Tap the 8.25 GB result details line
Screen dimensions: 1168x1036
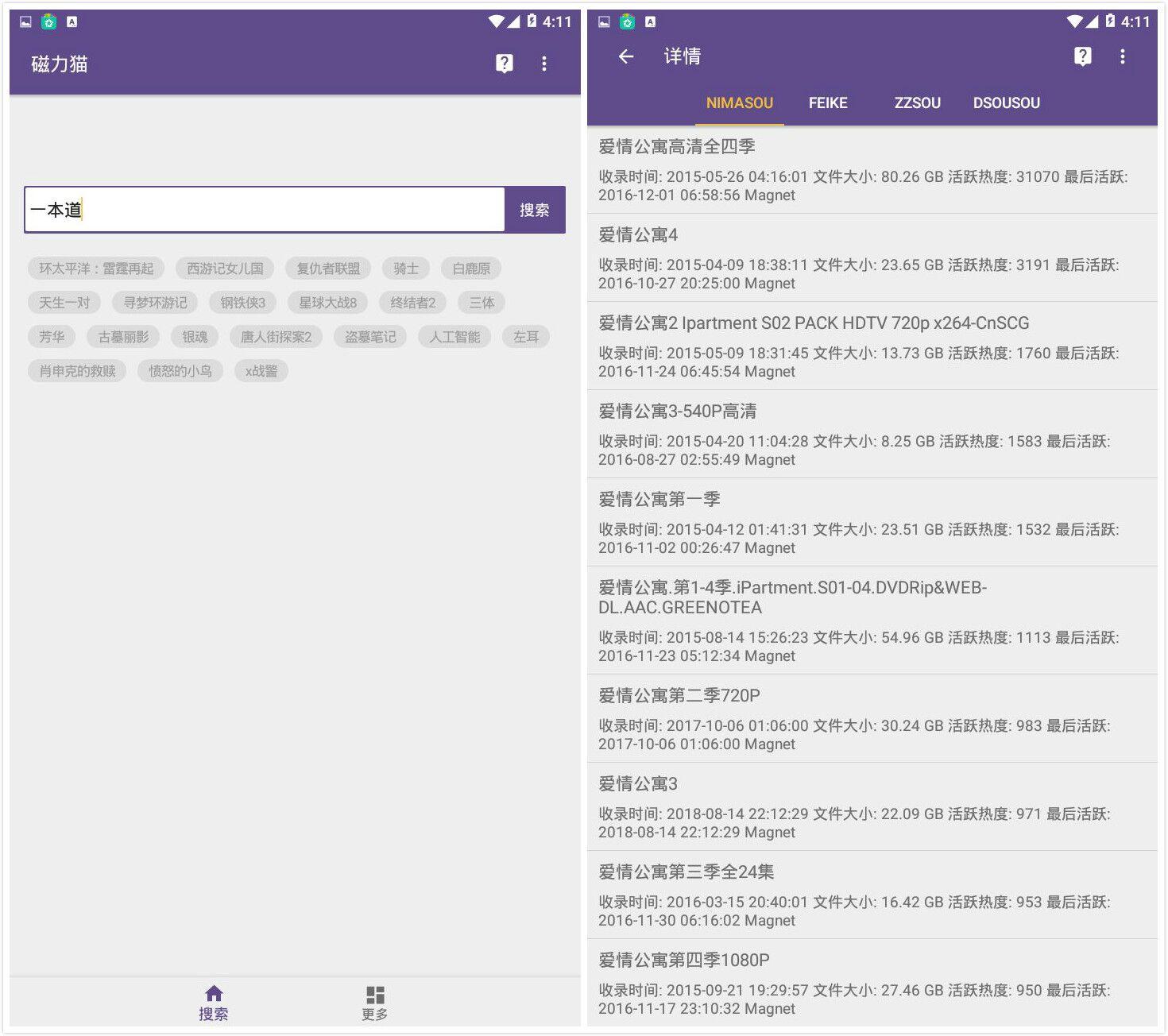(854, 450)
